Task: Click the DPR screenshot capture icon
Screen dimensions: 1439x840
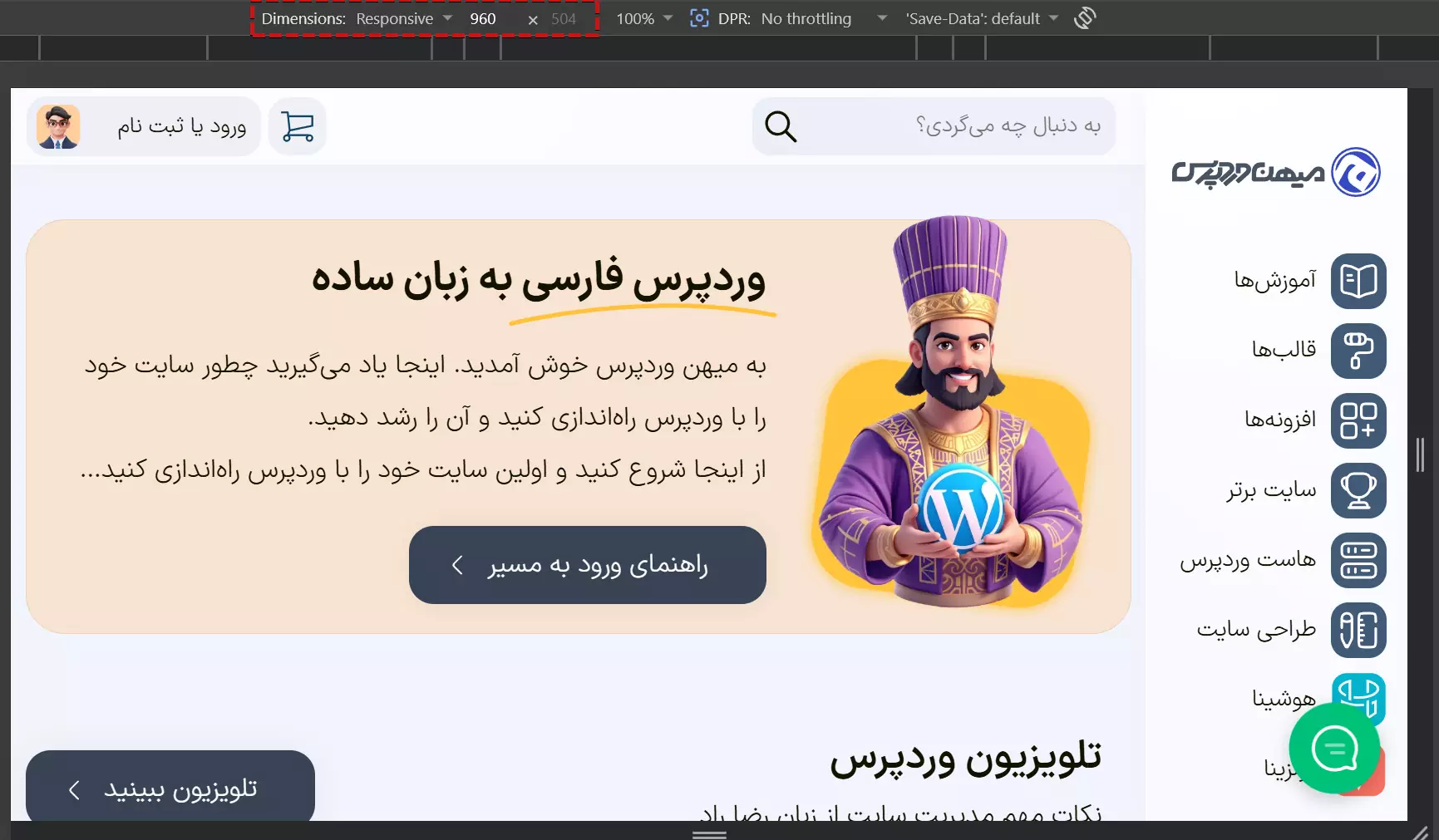Action: tap(699, 18)
